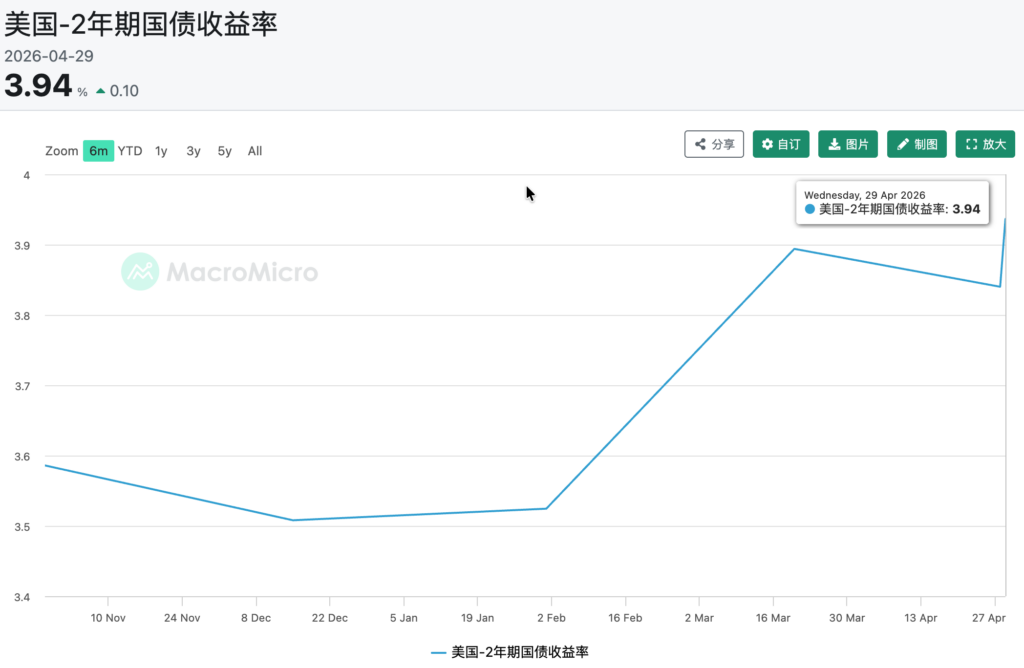Click the fullscreen icon for 放大
Image resolution: width=1024 pixels, height=668 pixels.
971,145
